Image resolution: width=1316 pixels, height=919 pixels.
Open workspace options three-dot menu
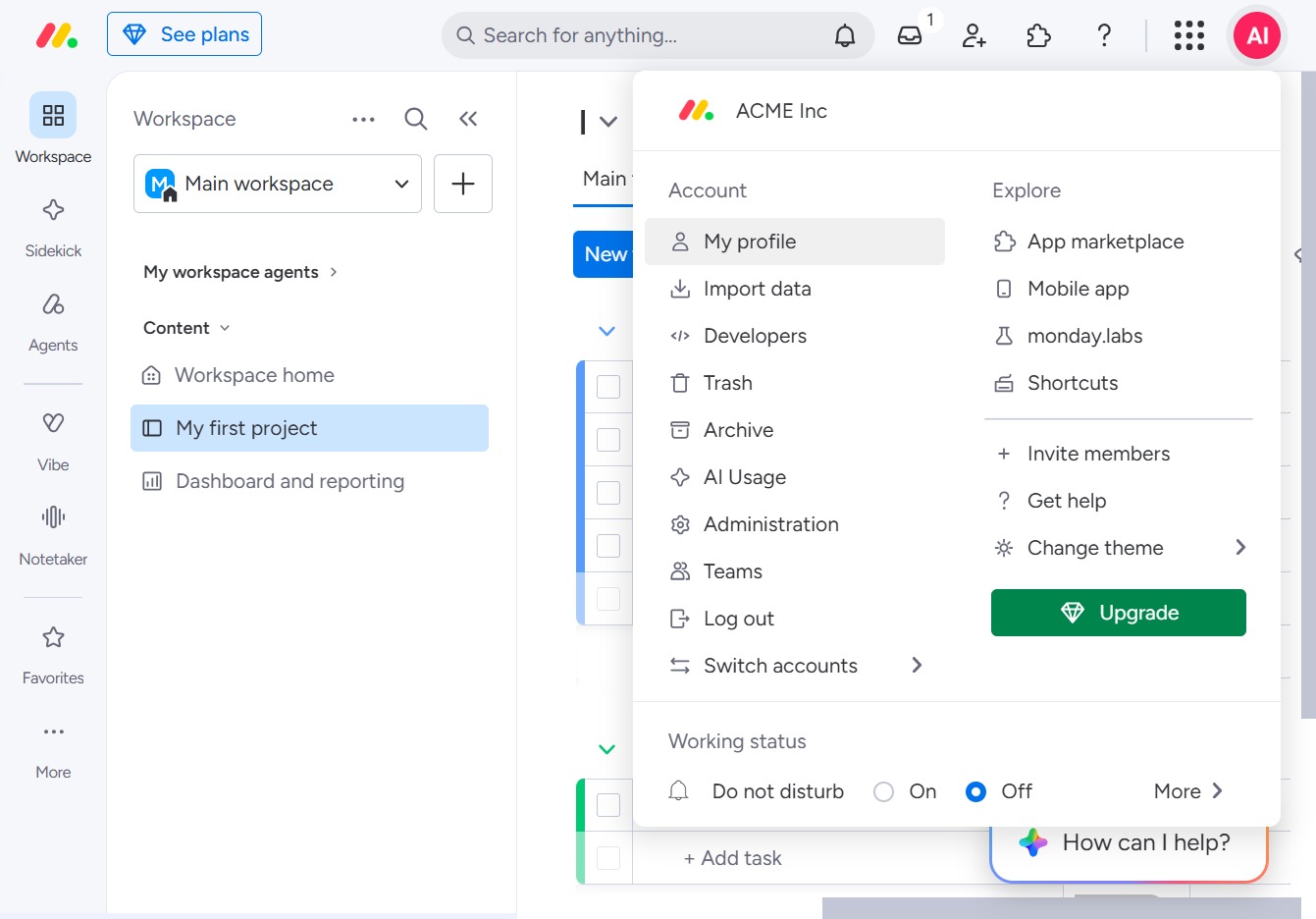tap(363, 119)
